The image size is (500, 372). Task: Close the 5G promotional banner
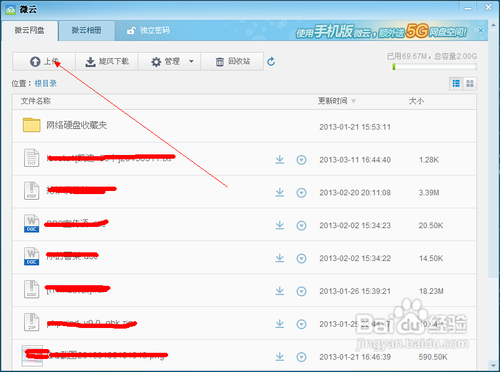tap(481, 31)
